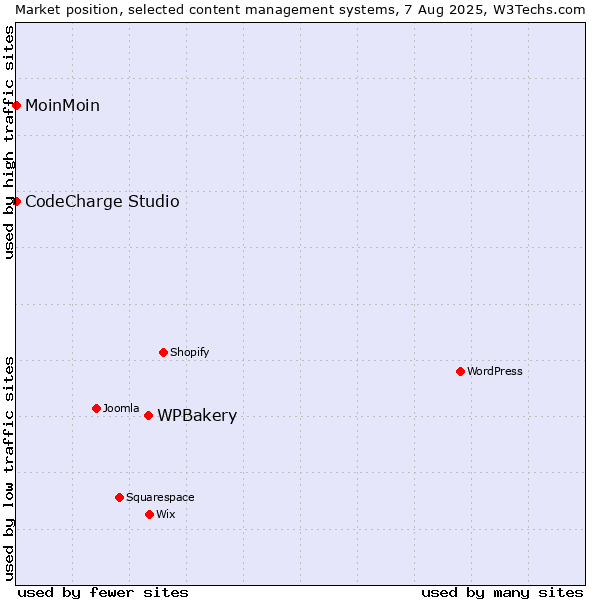Image resolution: width=600 pixels, height=600 pixels.
Task: Click the red MoinMoin data point
Action: point(16,106)
